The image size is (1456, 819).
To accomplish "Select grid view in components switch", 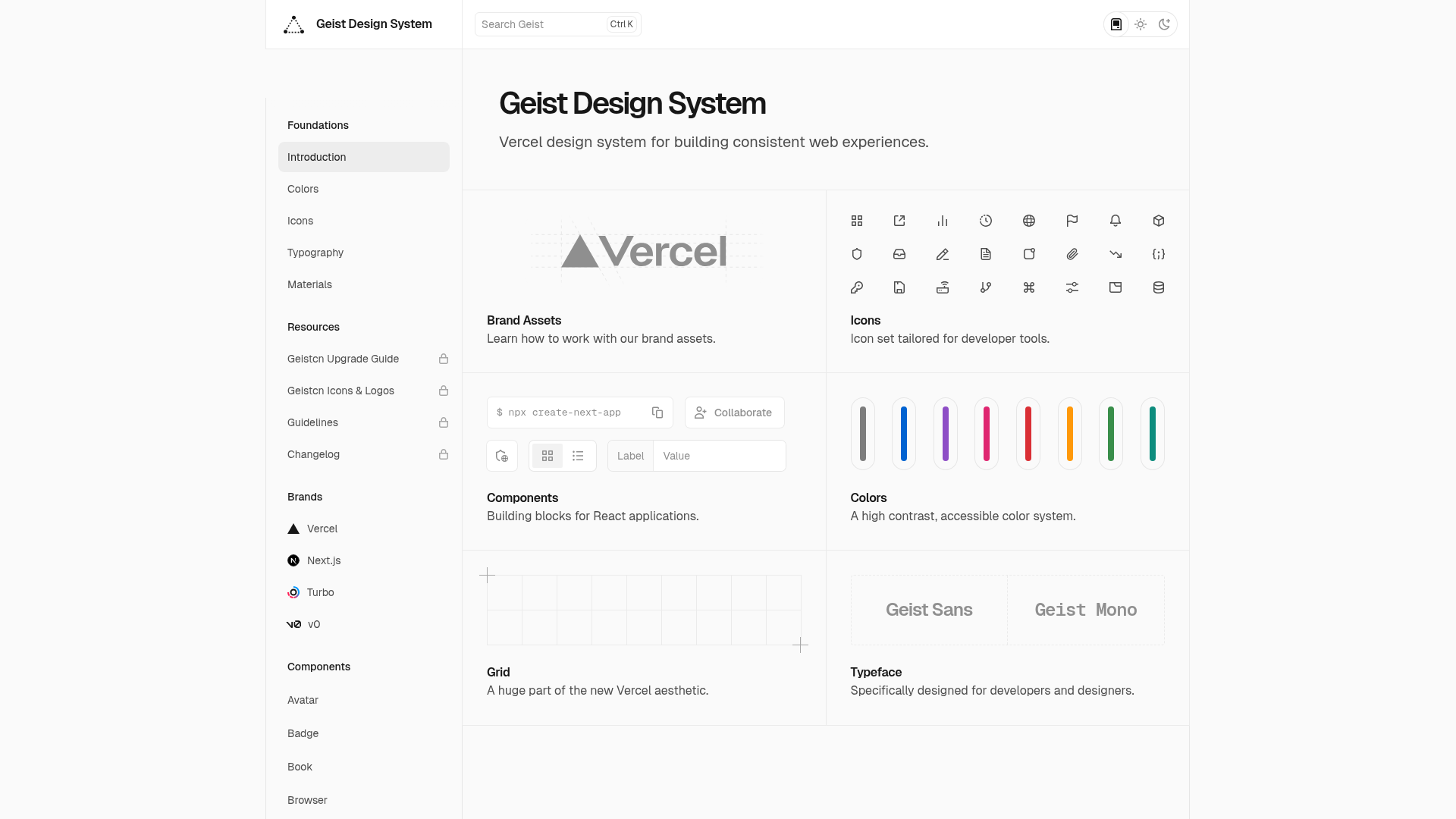I will [548, 456].
